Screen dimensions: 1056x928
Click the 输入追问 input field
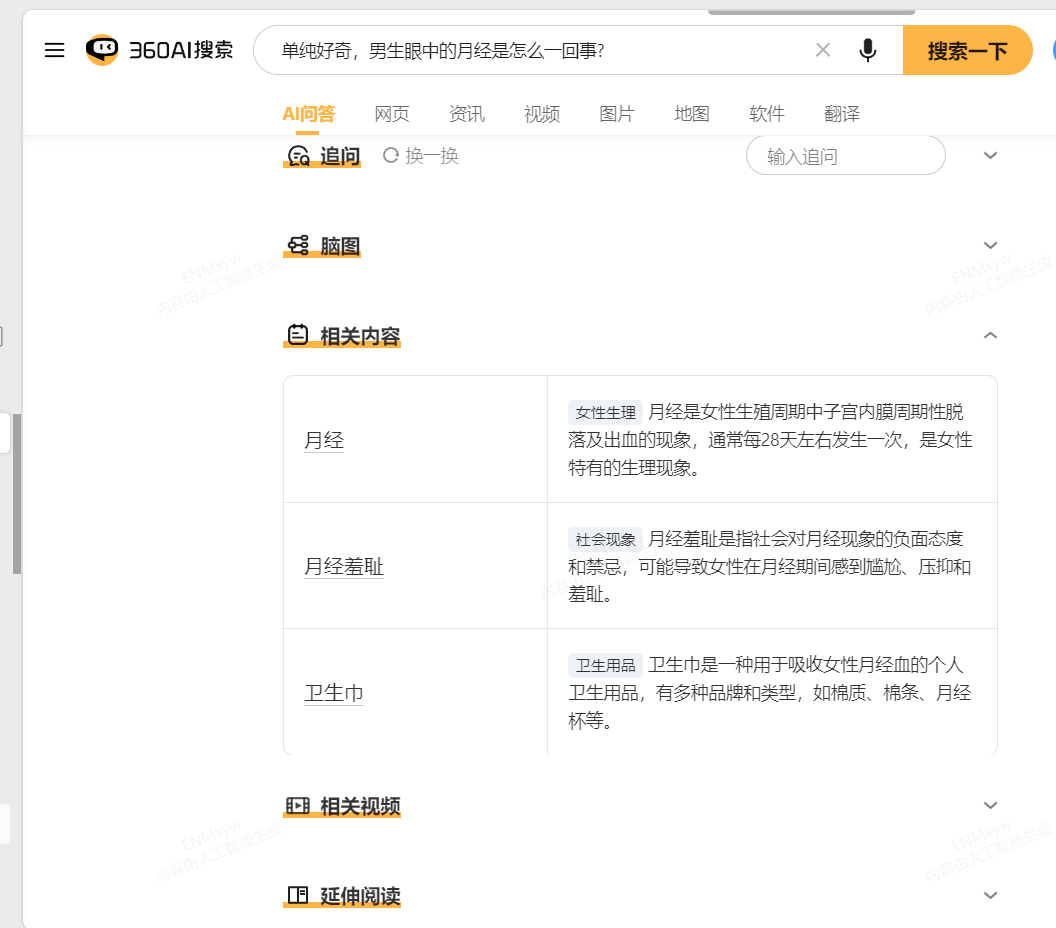tap(845, 156)
